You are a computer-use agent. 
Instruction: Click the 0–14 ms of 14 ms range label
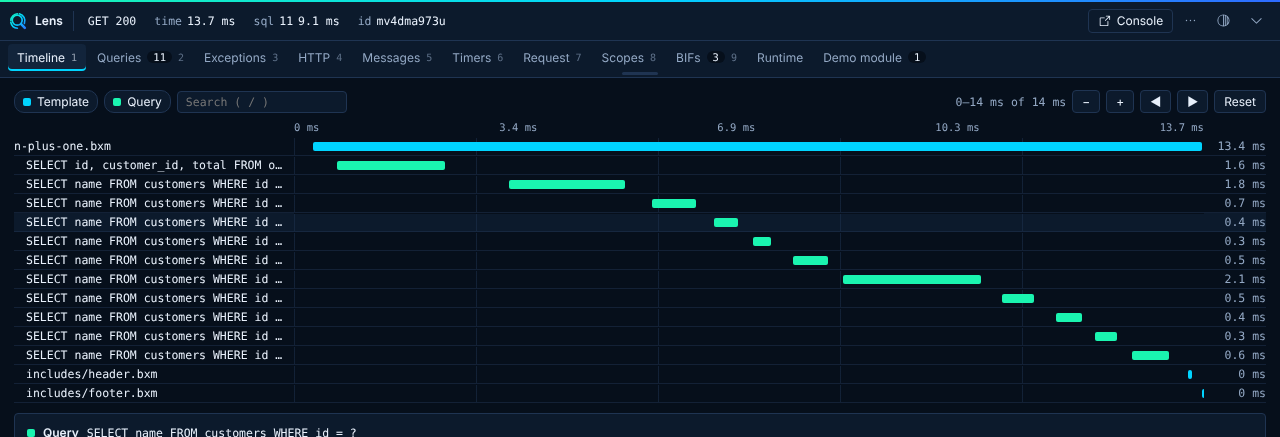click(x=1011, y=102)
